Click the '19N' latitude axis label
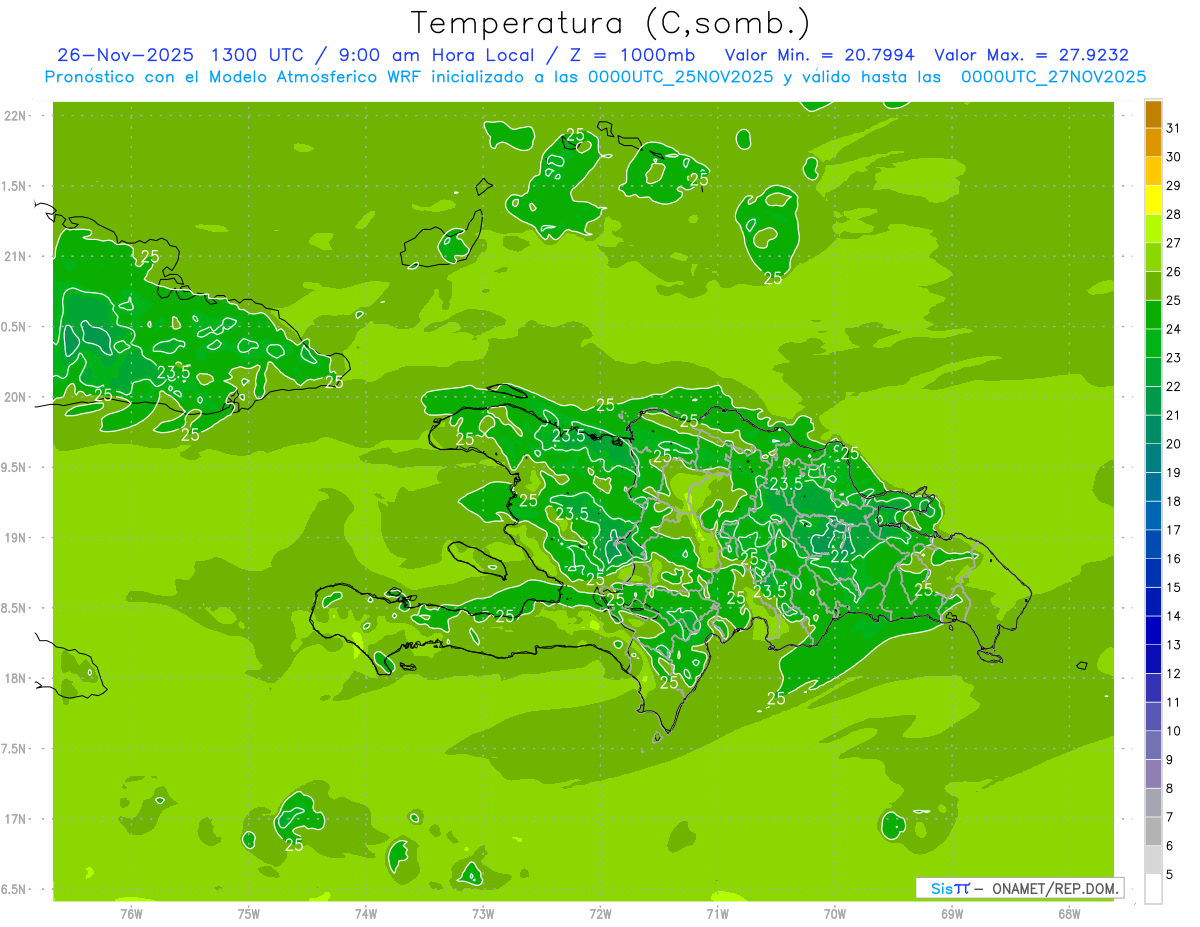Viewport: 1200px width, 927px height. coord(17,538)
